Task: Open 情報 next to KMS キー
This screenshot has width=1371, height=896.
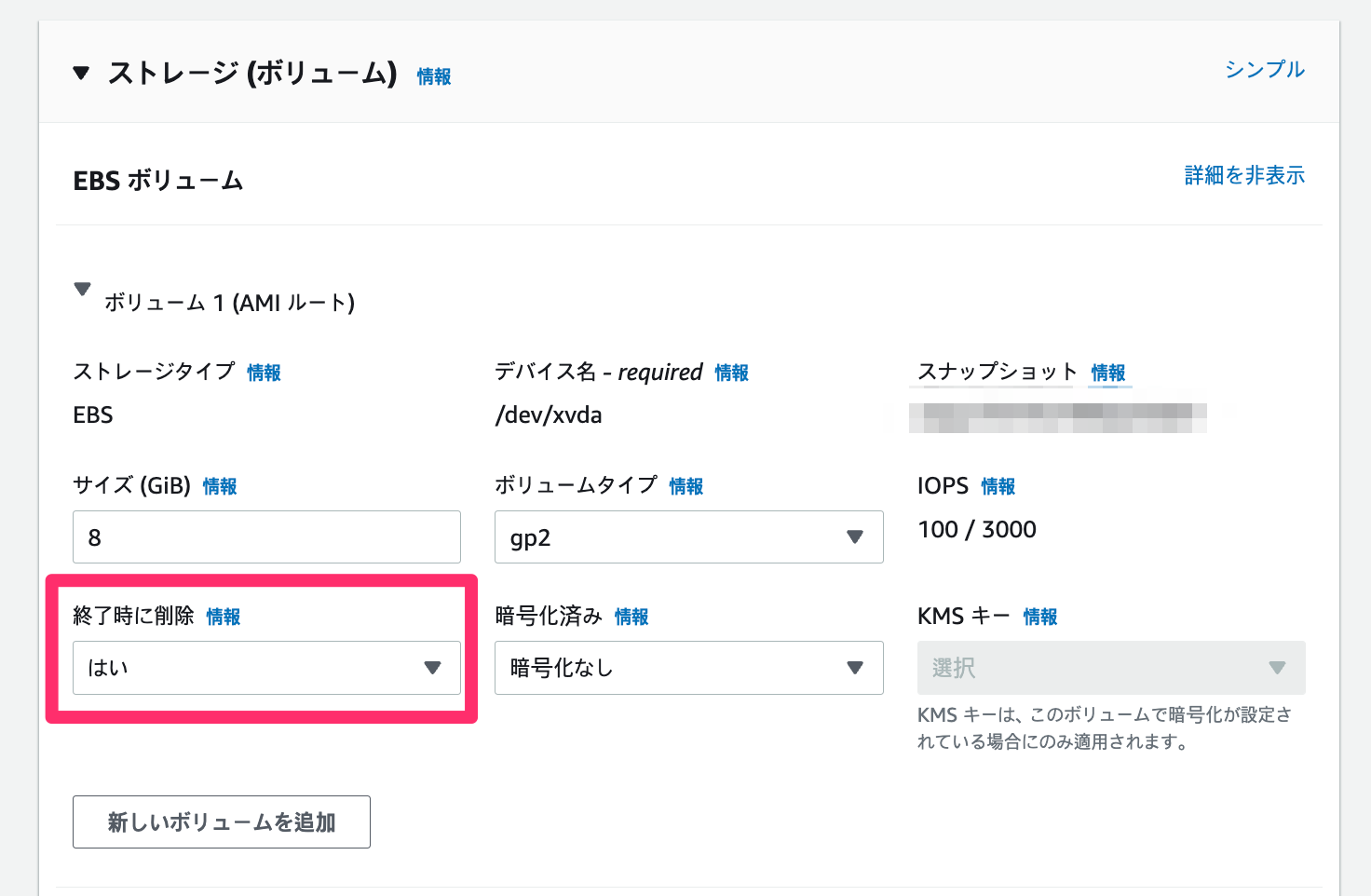Action: click(1039, 616)
